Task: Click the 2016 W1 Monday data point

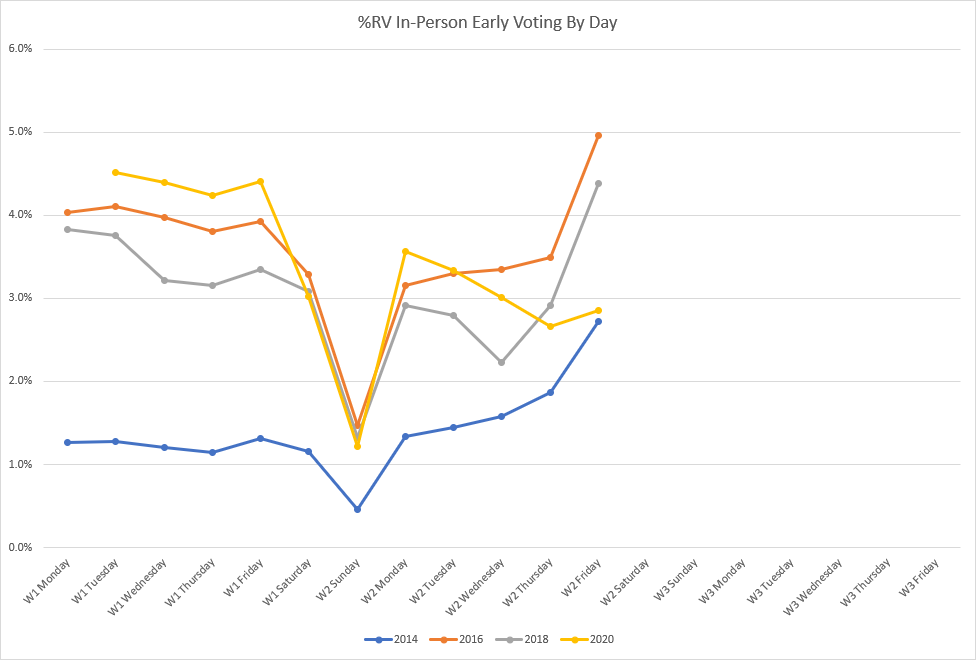Action: point(67,212)
